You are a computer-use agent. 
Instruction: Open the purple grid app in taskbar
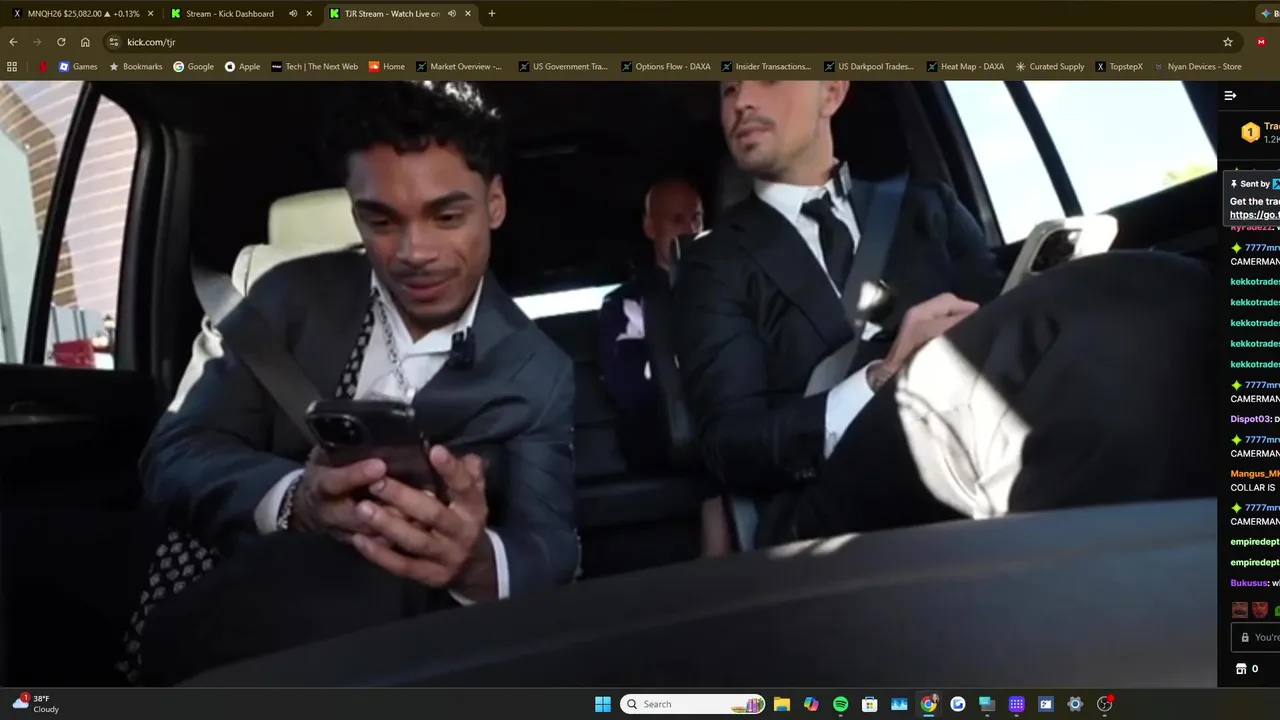point(1016,704)
